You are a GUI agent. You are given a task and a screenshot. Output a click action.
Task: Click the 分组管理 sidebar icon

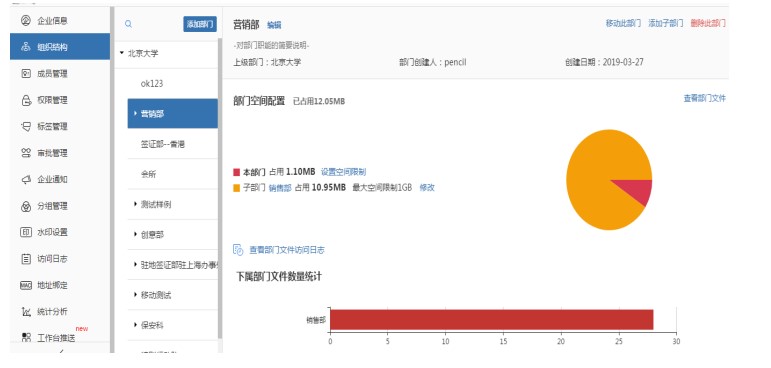26,206
